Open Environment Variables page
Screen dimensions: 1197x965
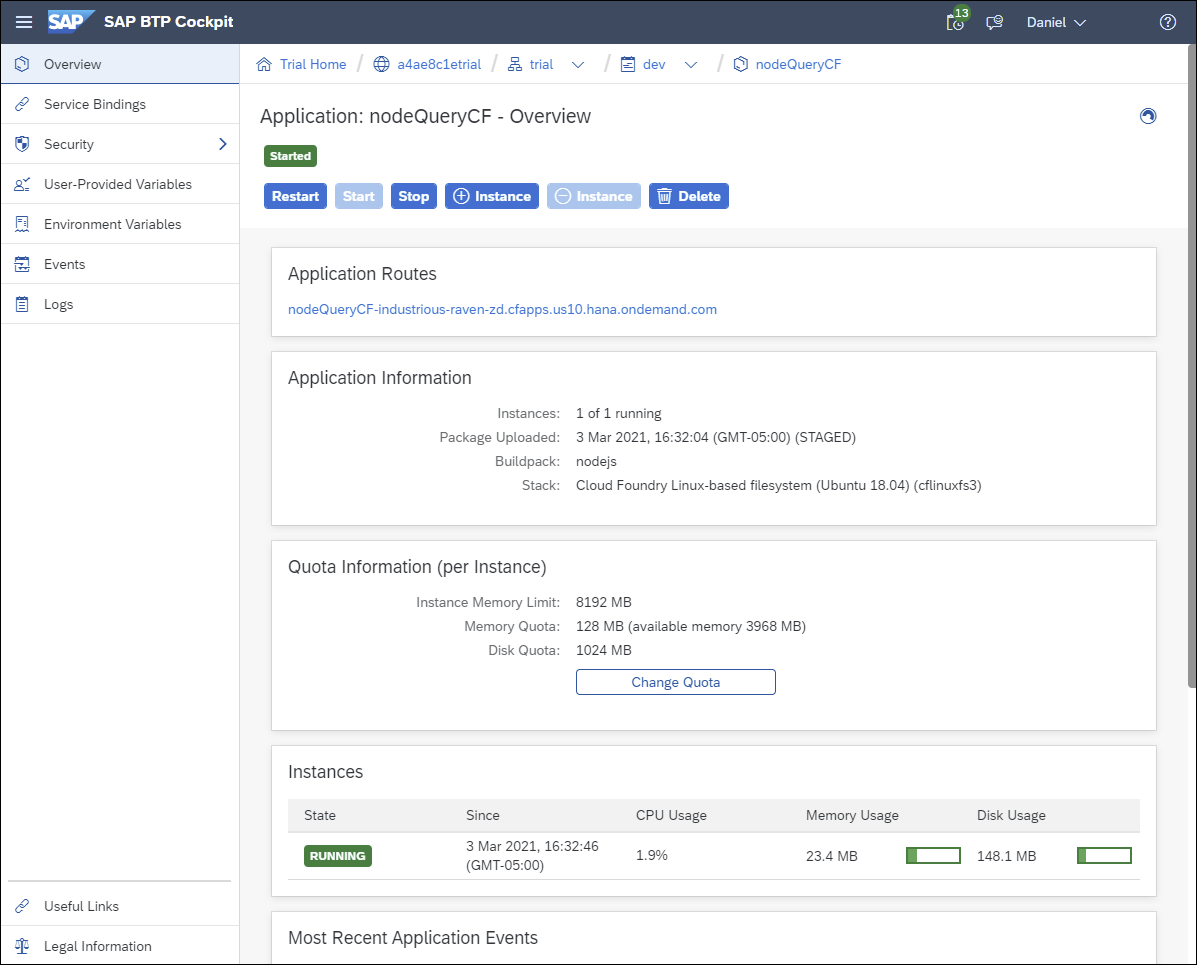click(x=120, y=224)
